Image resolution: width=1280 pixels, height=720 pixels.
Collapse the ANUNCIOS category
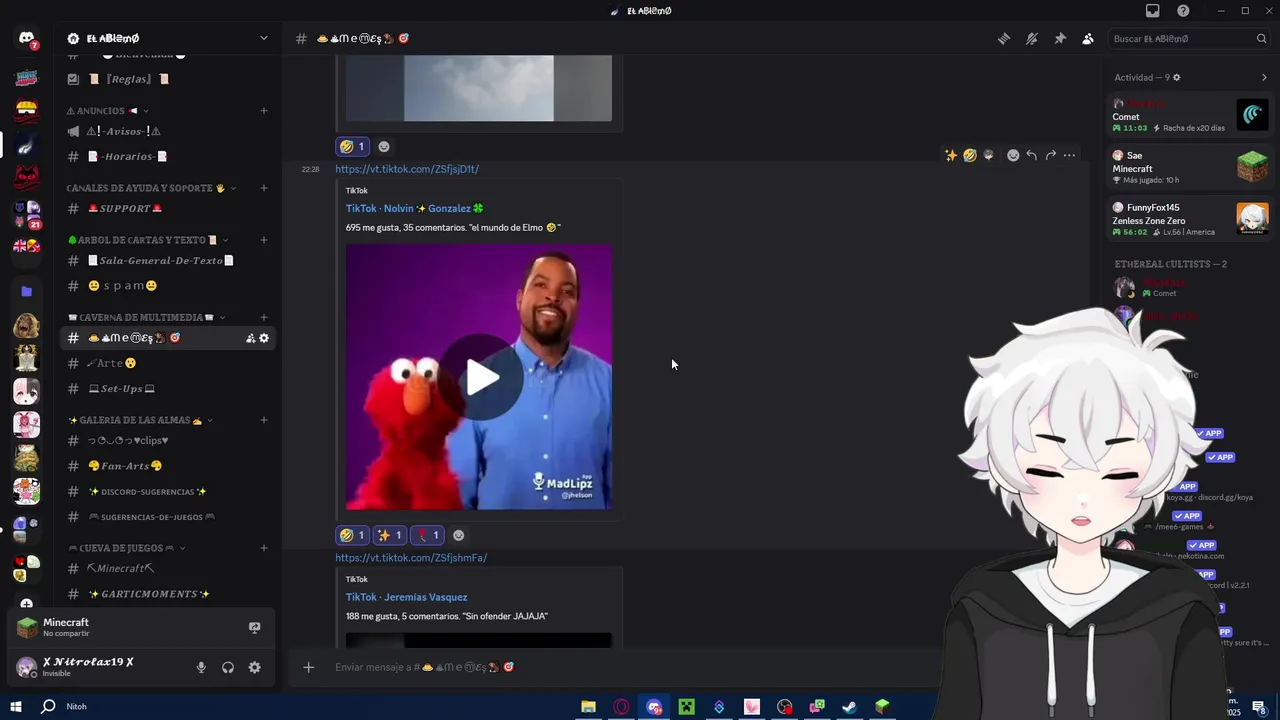(108, 111)
